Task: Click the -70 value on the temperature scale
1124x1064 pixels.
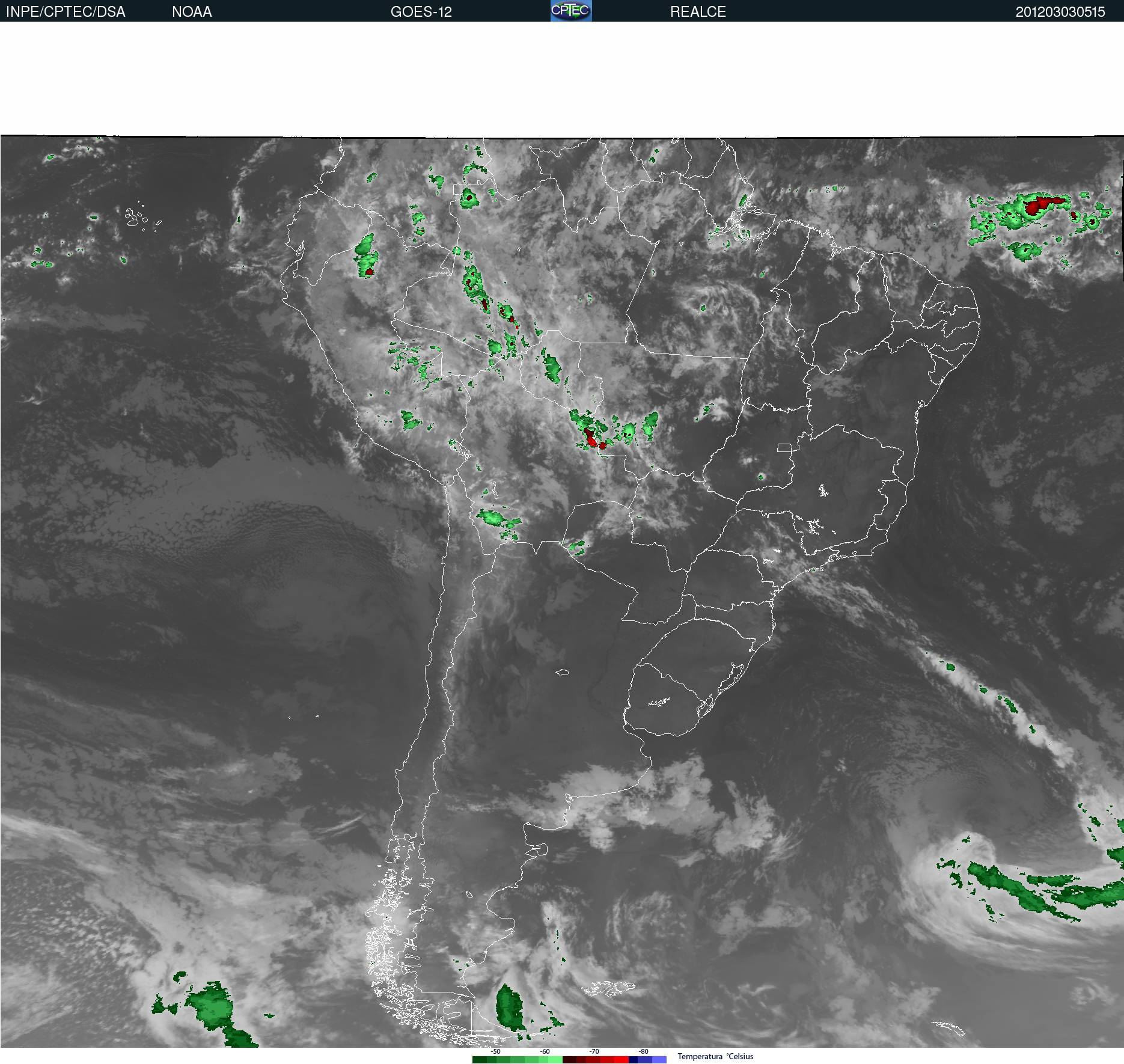Action: [594, 1051]
